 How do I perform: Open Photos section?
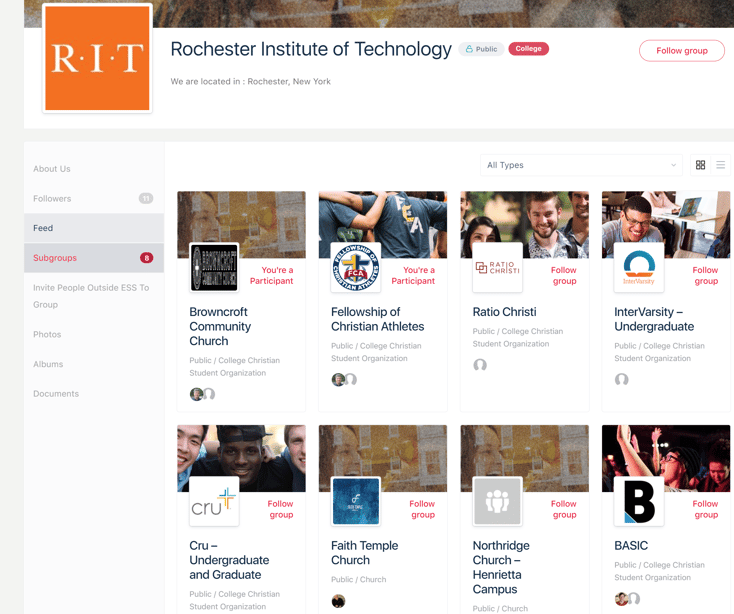pos(47,334)
